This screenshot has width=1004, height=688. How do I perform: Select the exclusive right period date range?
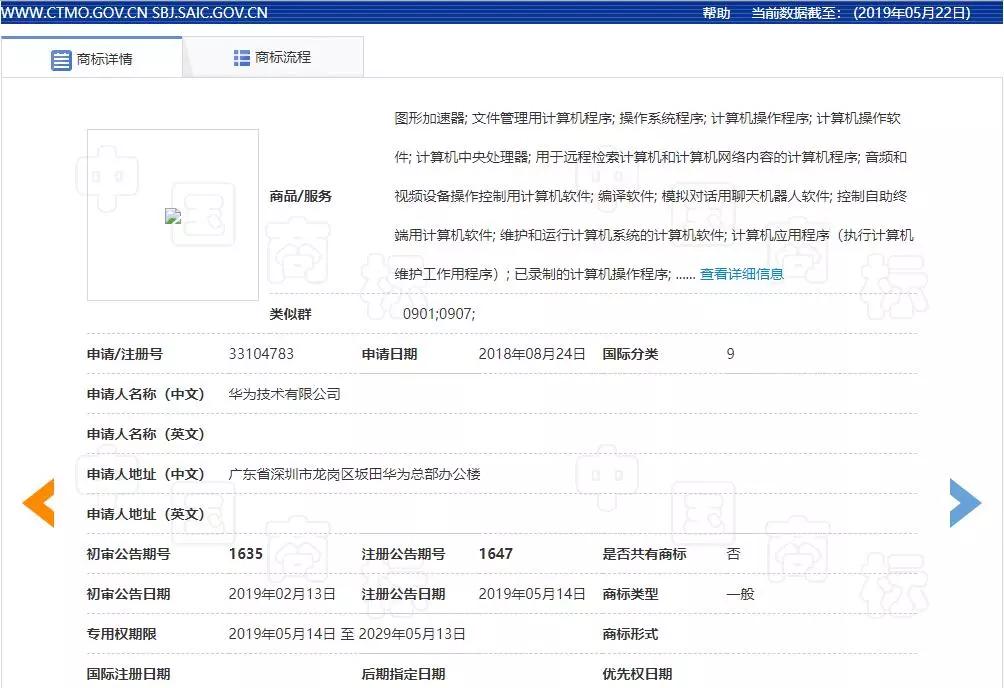[x=347, y=634]
